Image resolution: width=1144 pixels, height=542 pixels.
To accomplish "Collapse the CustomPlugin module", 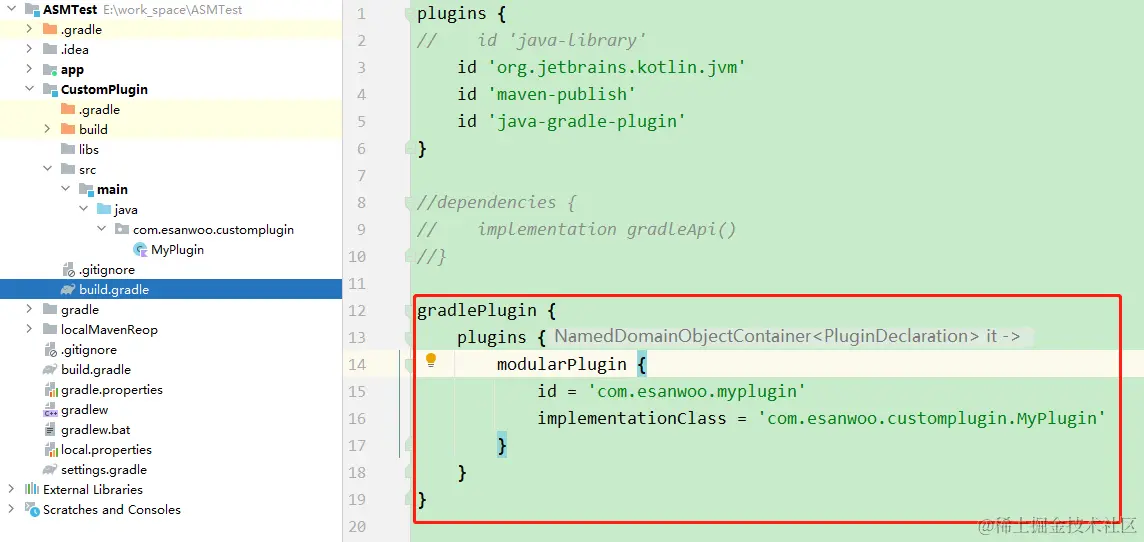I will [29, 90].
